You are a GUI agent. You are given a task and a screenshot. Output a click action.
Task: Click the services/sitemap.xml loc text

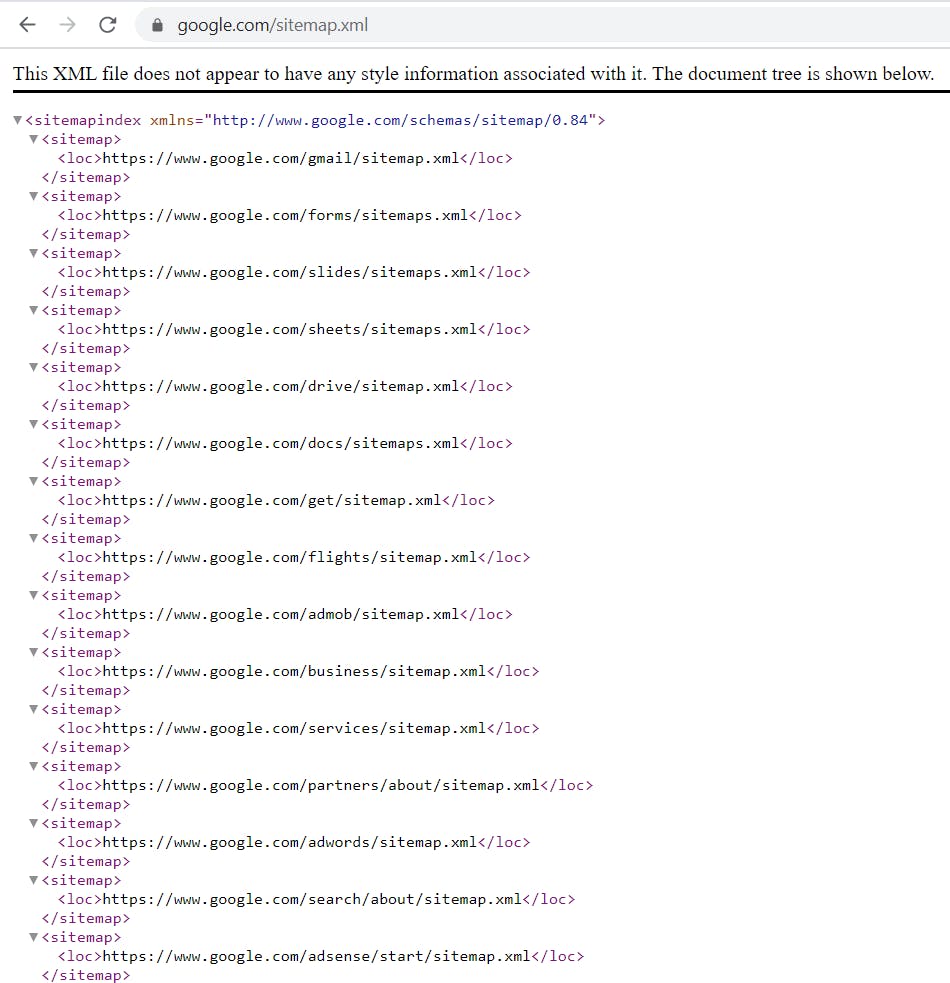coord(294,728)
